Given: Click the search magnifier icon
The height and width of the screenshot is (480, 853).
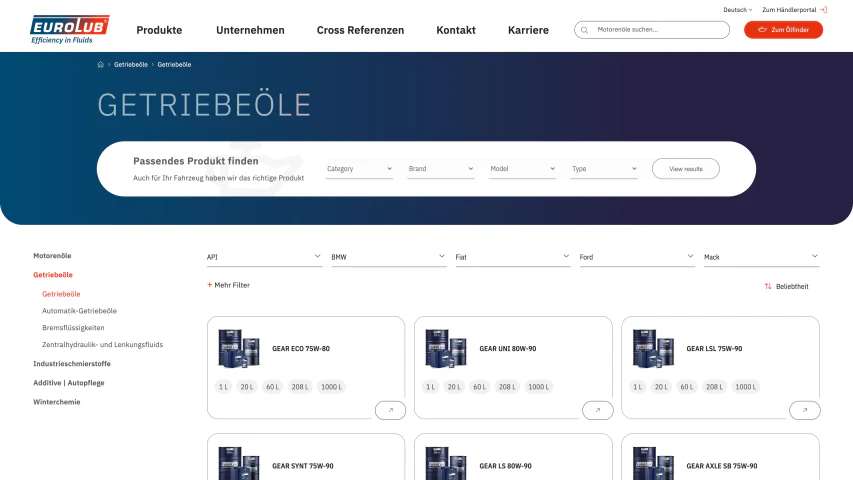Looking at the screenshot, I should [x=584, y=30].
